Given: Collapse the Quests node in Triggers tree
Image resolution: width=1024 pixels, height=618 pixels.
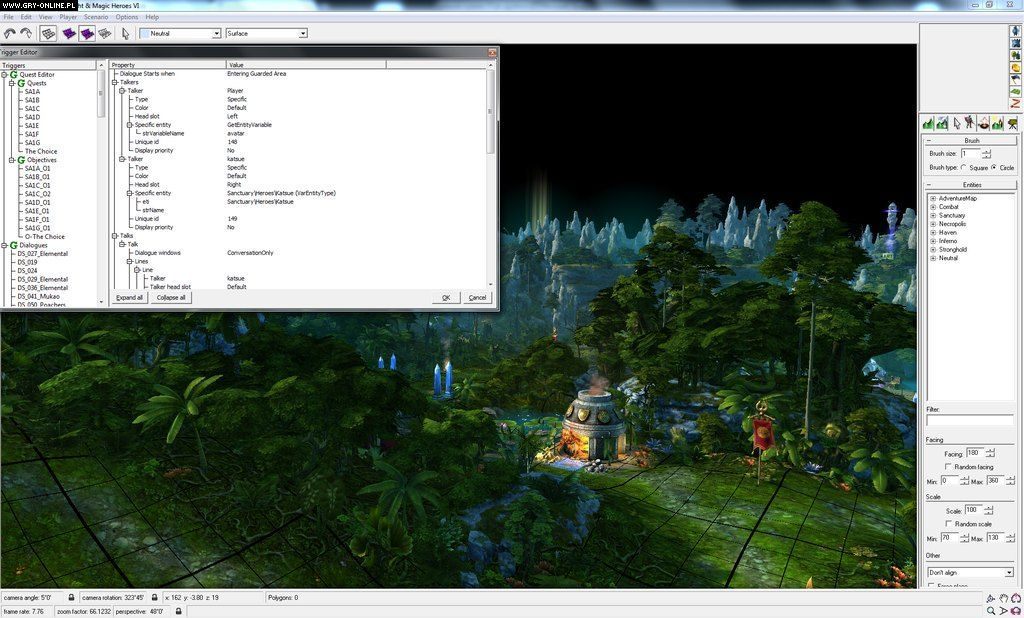Looking at the screenshot, I should click(x=12, y=84).
